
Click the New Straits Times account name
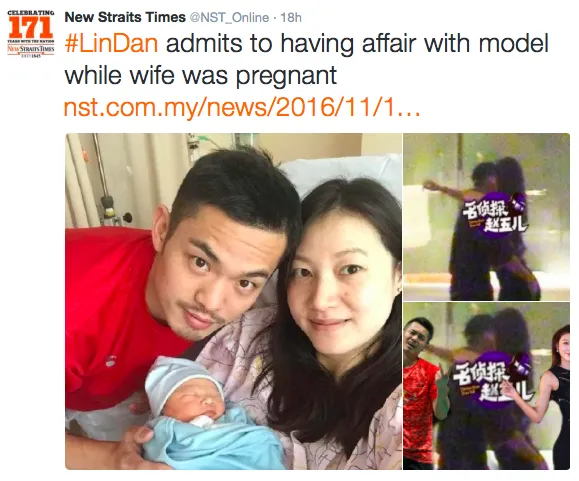pos(125,17)
